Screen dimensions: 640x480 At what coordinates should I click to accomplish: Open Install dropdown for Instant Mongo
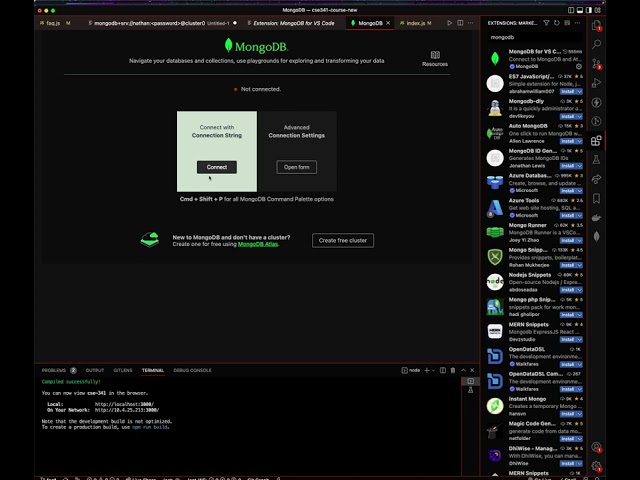(580, 414)
